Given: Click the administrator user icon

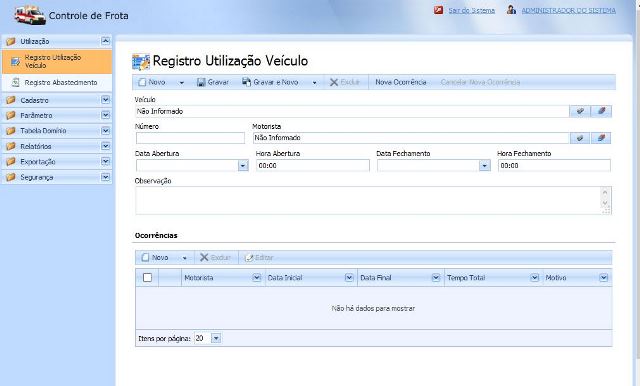Looking at the screenshot, I should point(511,10).
